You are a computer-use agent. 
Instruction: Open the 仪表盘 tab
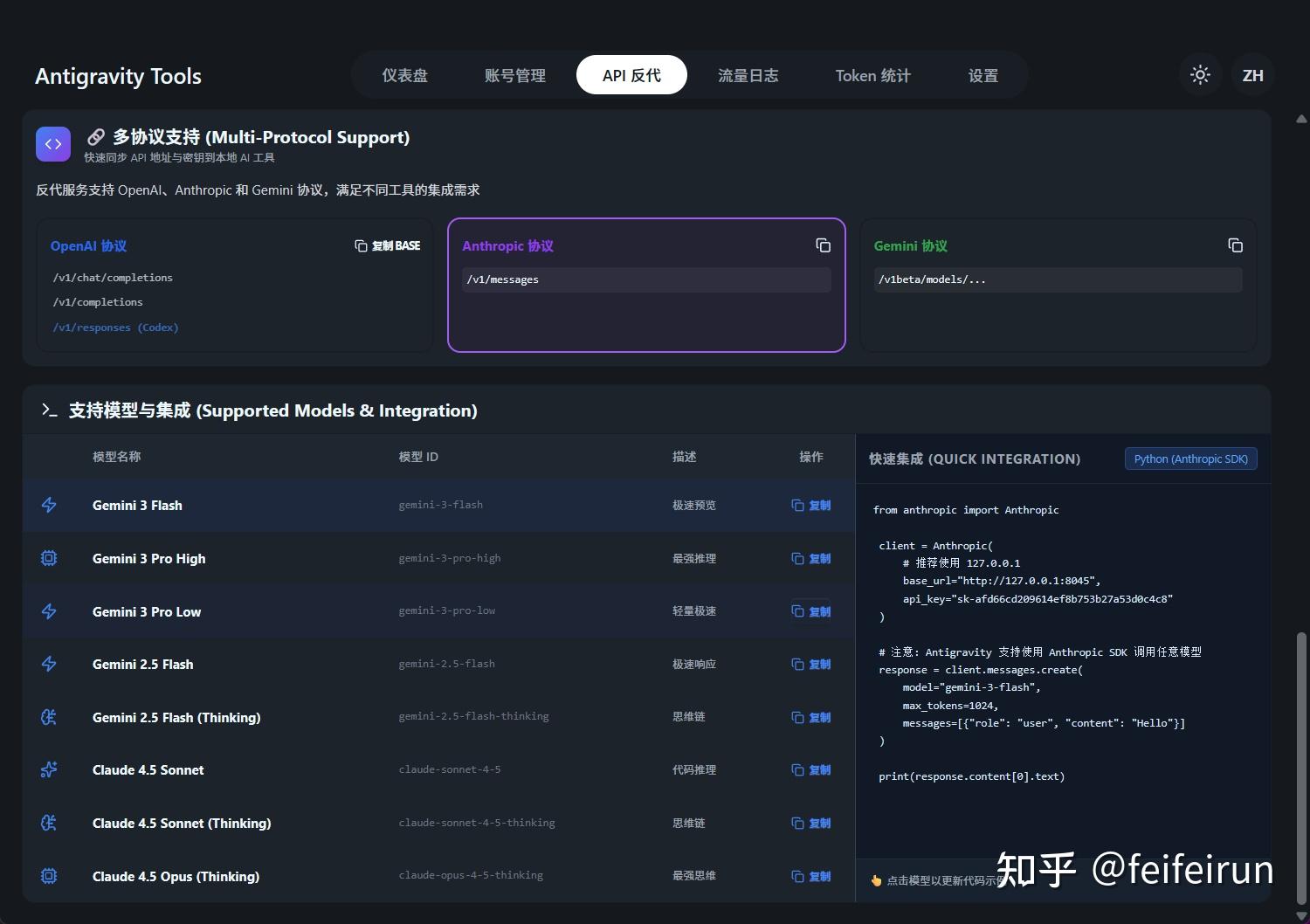405,75
